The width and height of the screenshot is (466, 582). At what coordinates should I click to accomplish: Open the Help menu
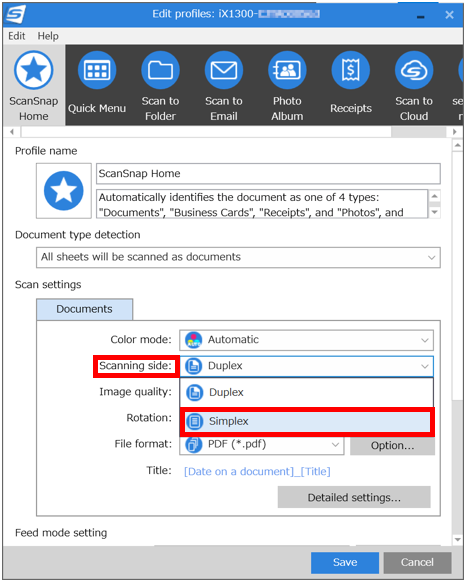(x=48, y=36)
